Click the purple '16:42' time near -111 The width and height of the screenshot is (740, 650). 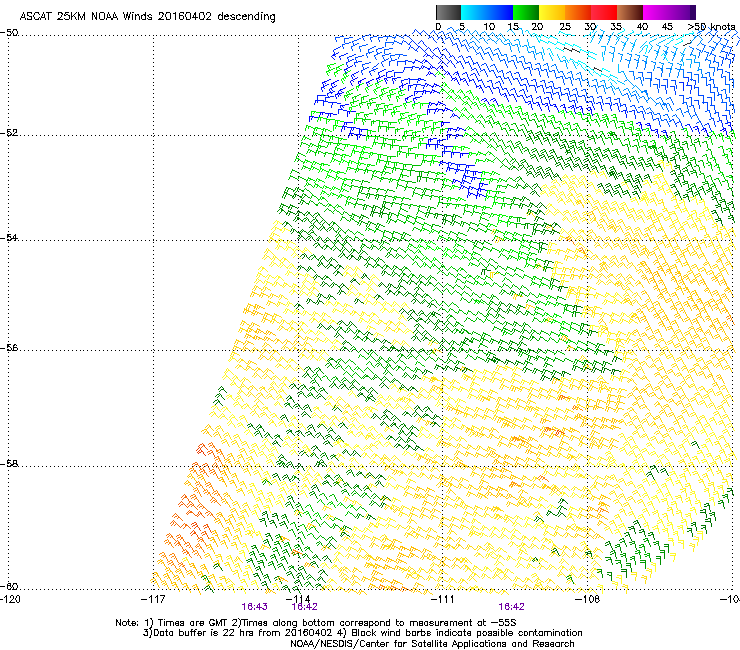[x=512, y=607]
